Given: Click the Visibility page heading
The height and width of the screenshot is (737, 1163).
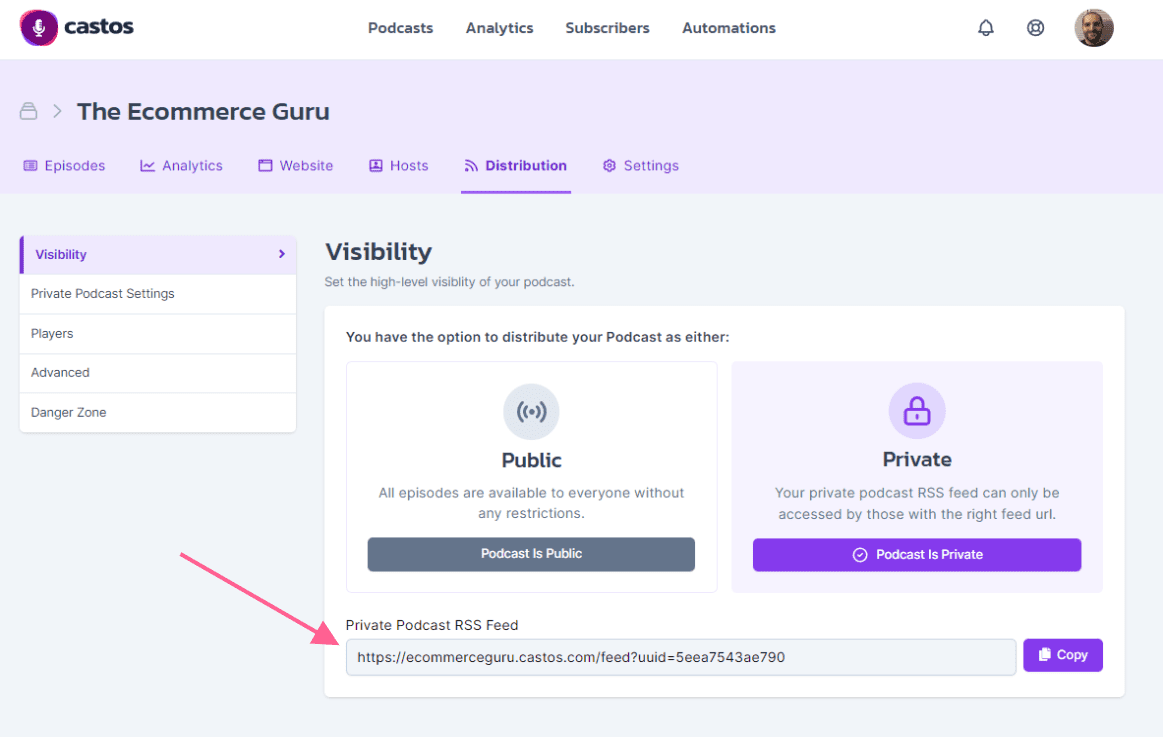Looking at the screenshot, I should click(378, 251).
